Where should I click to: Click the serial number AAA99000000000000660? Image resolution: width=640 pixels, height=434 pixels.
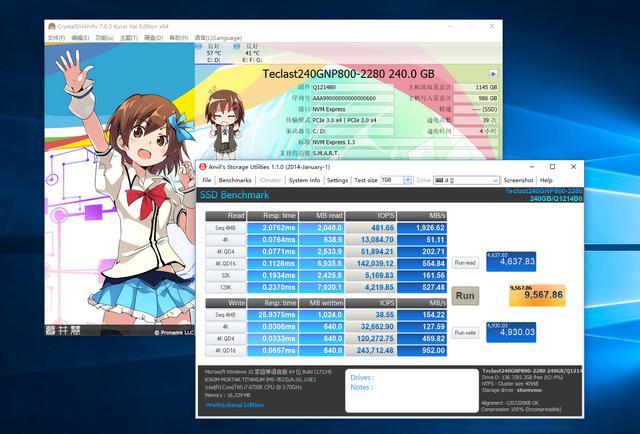[x=353, y=98]
